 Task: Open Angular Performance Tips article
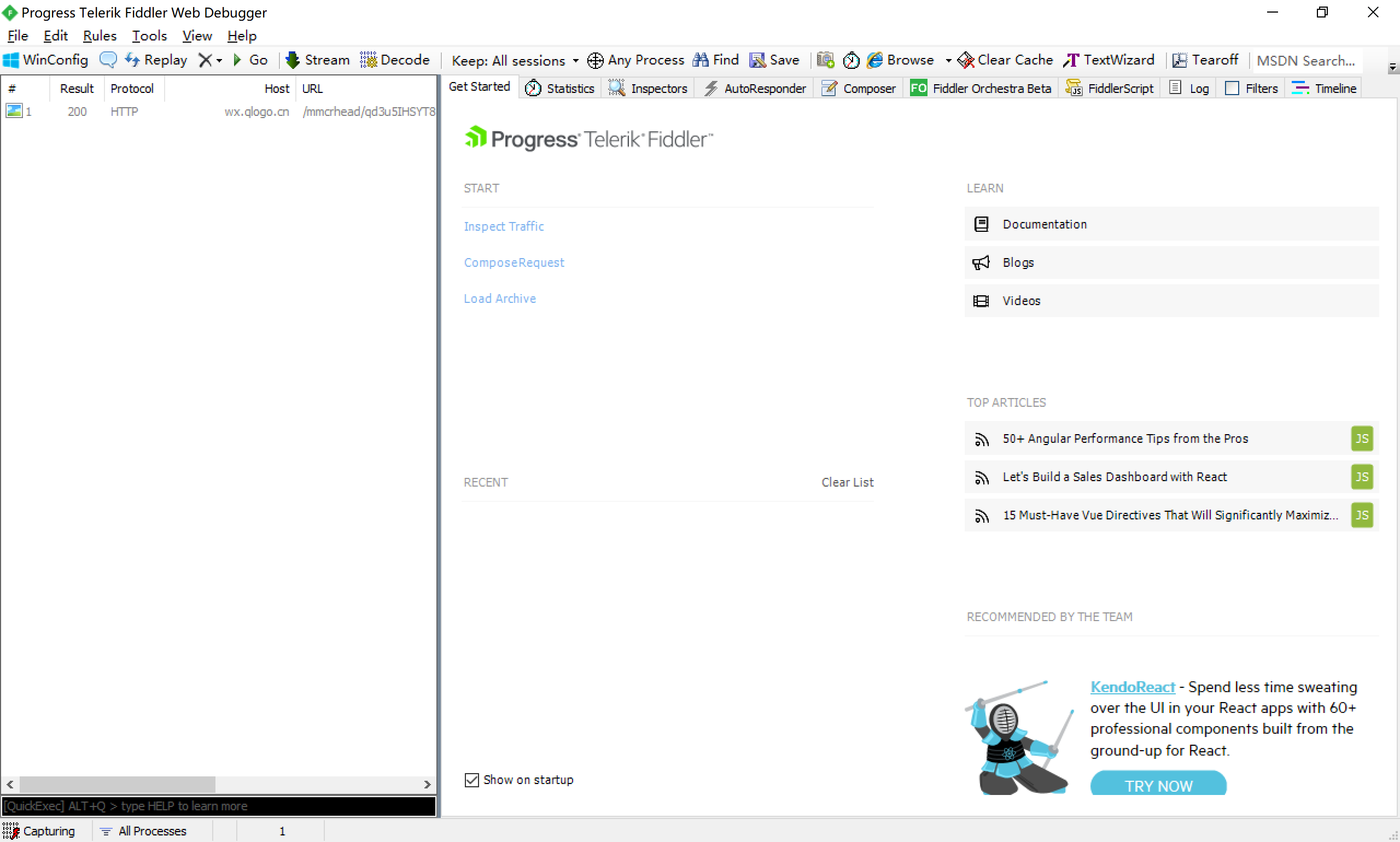click(x=1171, y=438)
